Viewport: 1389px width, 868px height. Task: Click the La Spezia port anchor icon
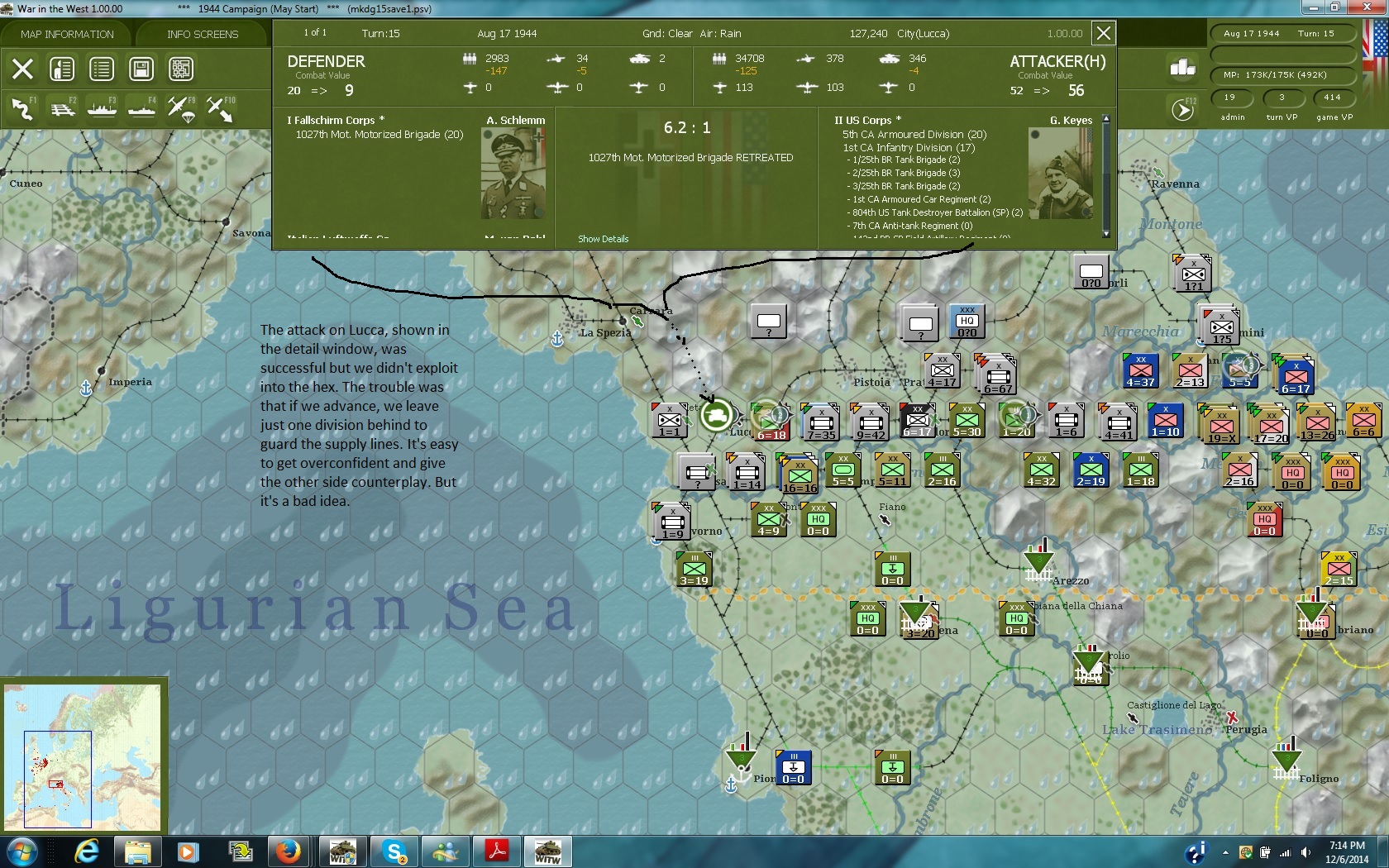tap(557, 339)
